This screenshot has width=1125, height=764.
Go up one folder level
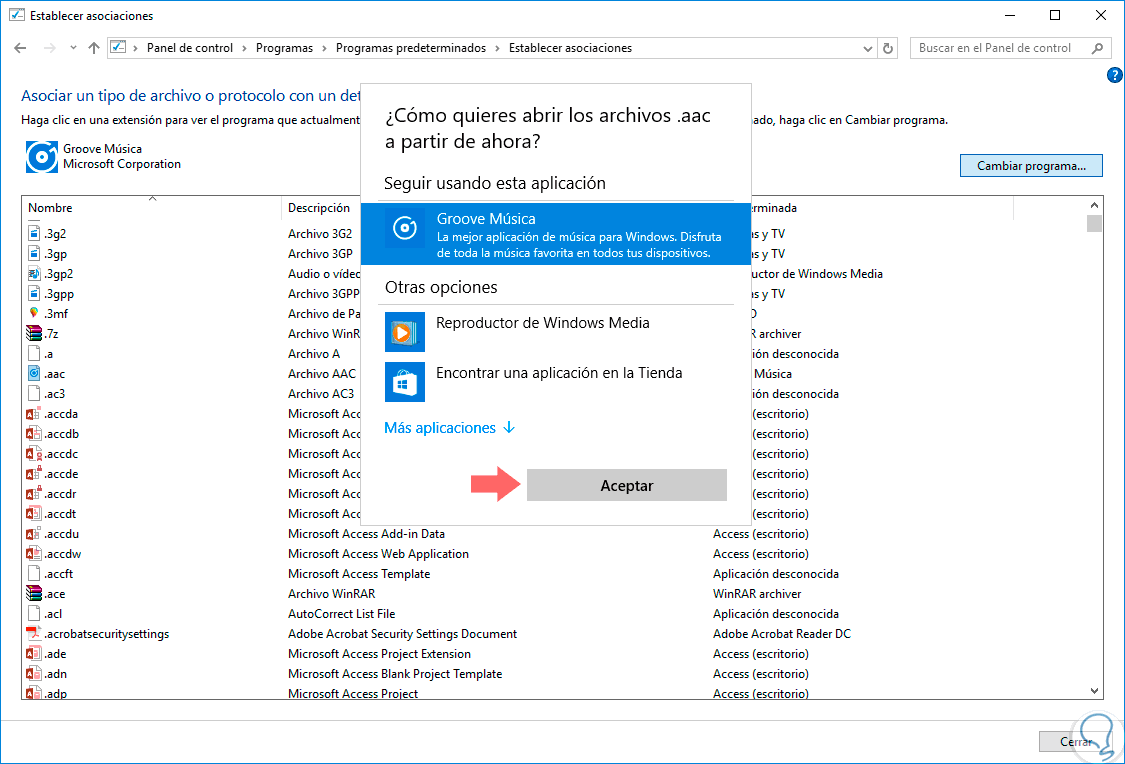tap(94, 48)
